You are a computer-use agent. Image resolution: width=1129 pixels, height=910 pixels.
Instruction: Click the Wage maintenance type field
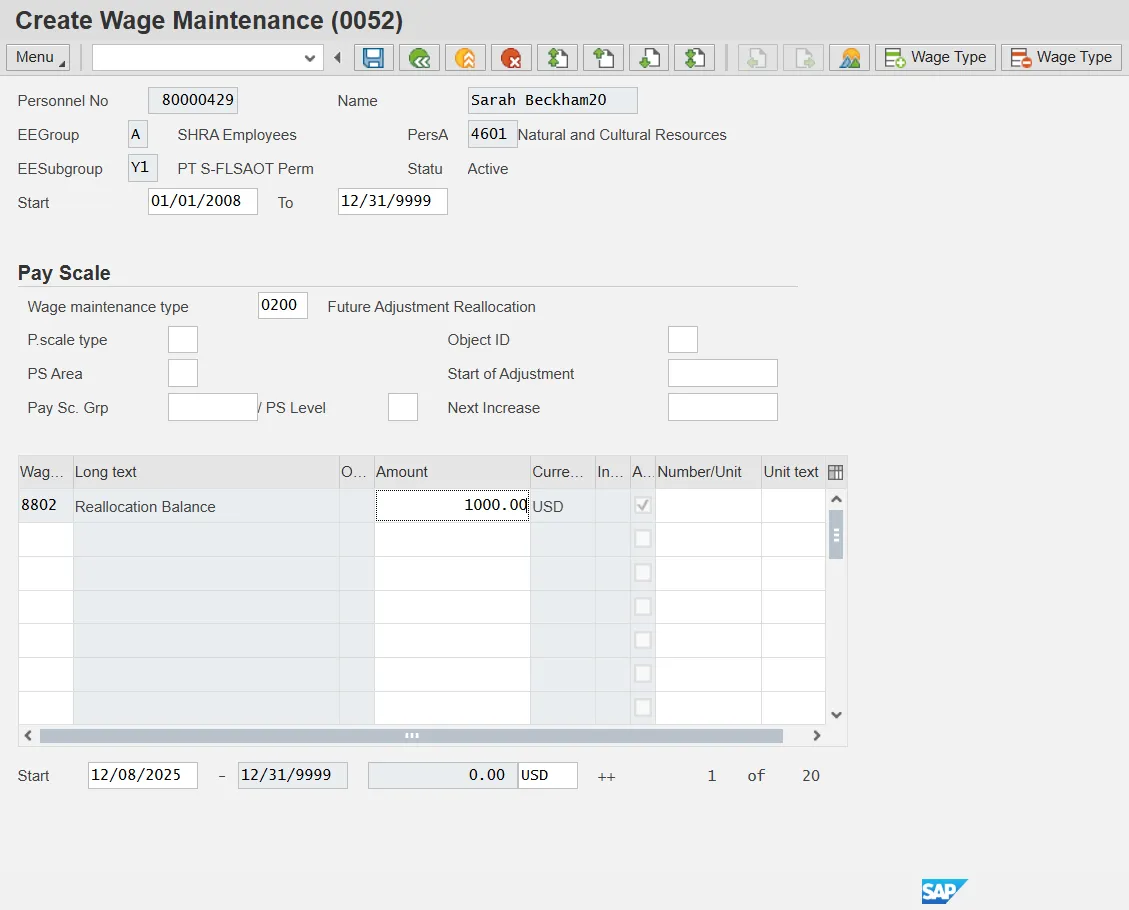pyautogui.click(x=282, y=306)
